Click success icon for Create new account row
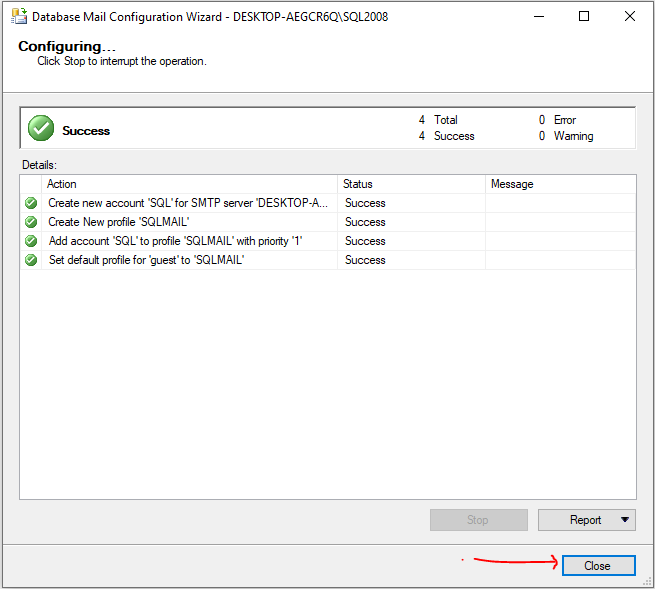The image size is (655, 589). [x=31, y=203]
